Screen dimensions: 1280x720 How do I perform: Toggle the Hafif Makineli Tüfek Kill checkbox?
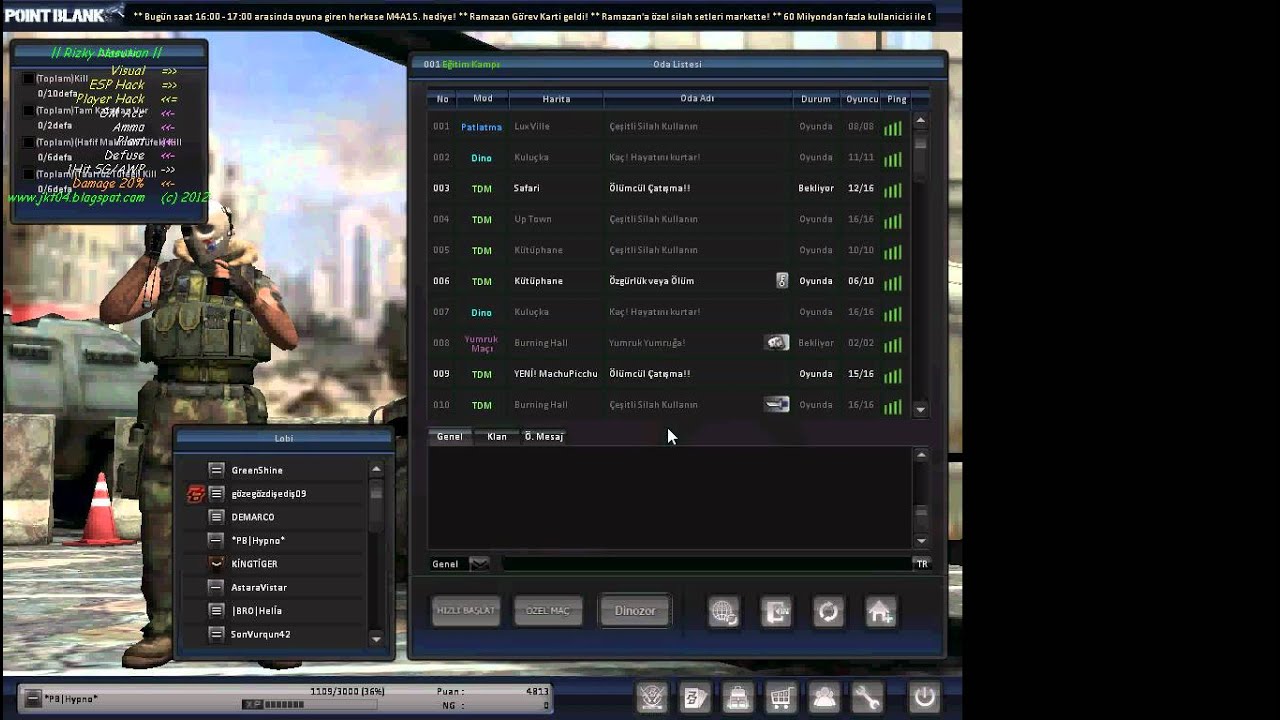pos(28,143)
